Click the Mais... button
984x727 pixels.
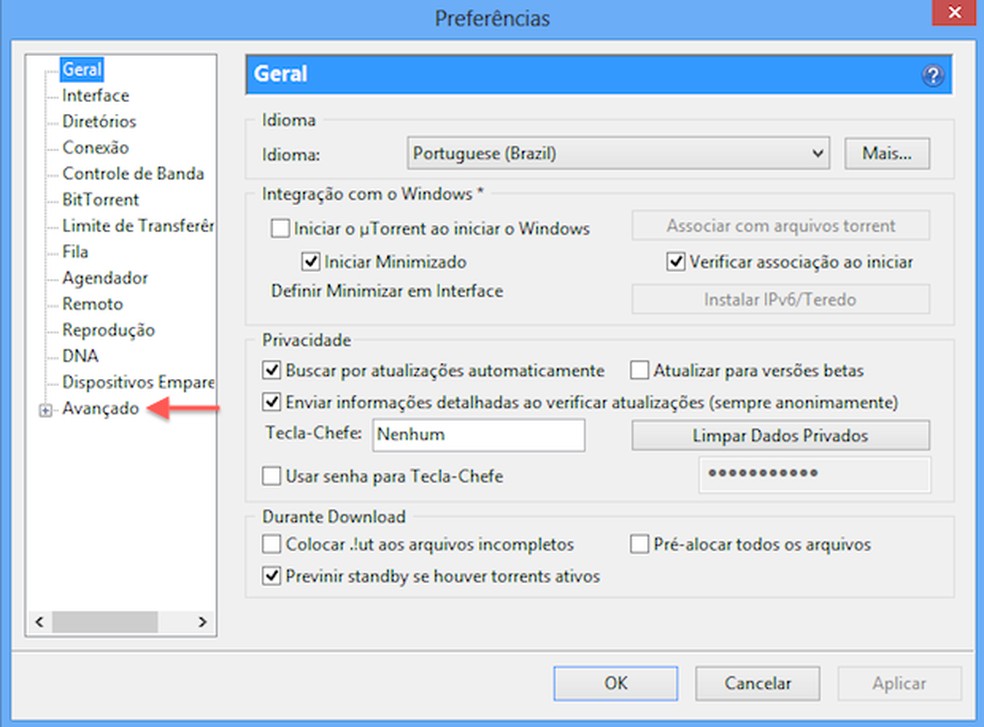click(x=886, y=152)
